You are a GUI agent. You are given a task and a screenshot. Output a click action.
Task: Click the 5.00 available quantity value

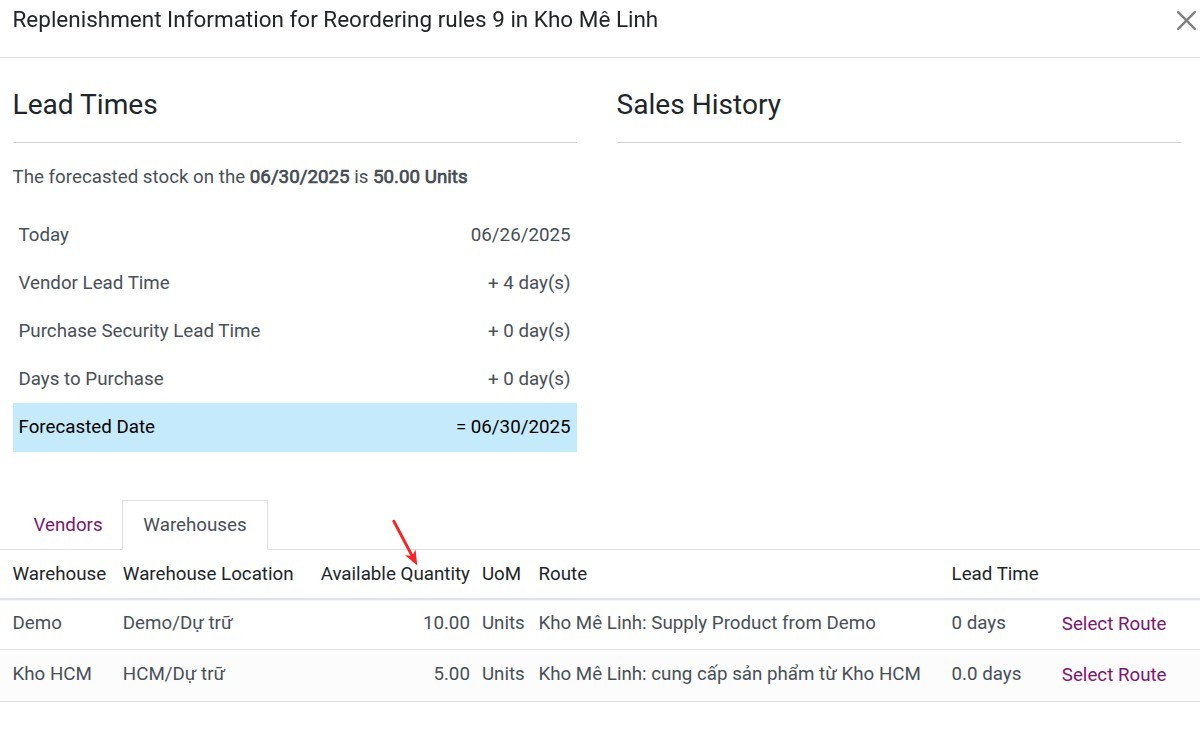451,674
